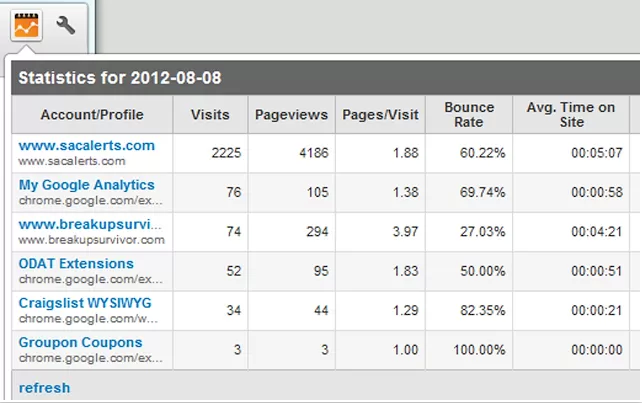Select the 1.38 pages/visit value
The height and width of the screenshot is (403, 642).
pyautogui.click(x=406, y=192)
